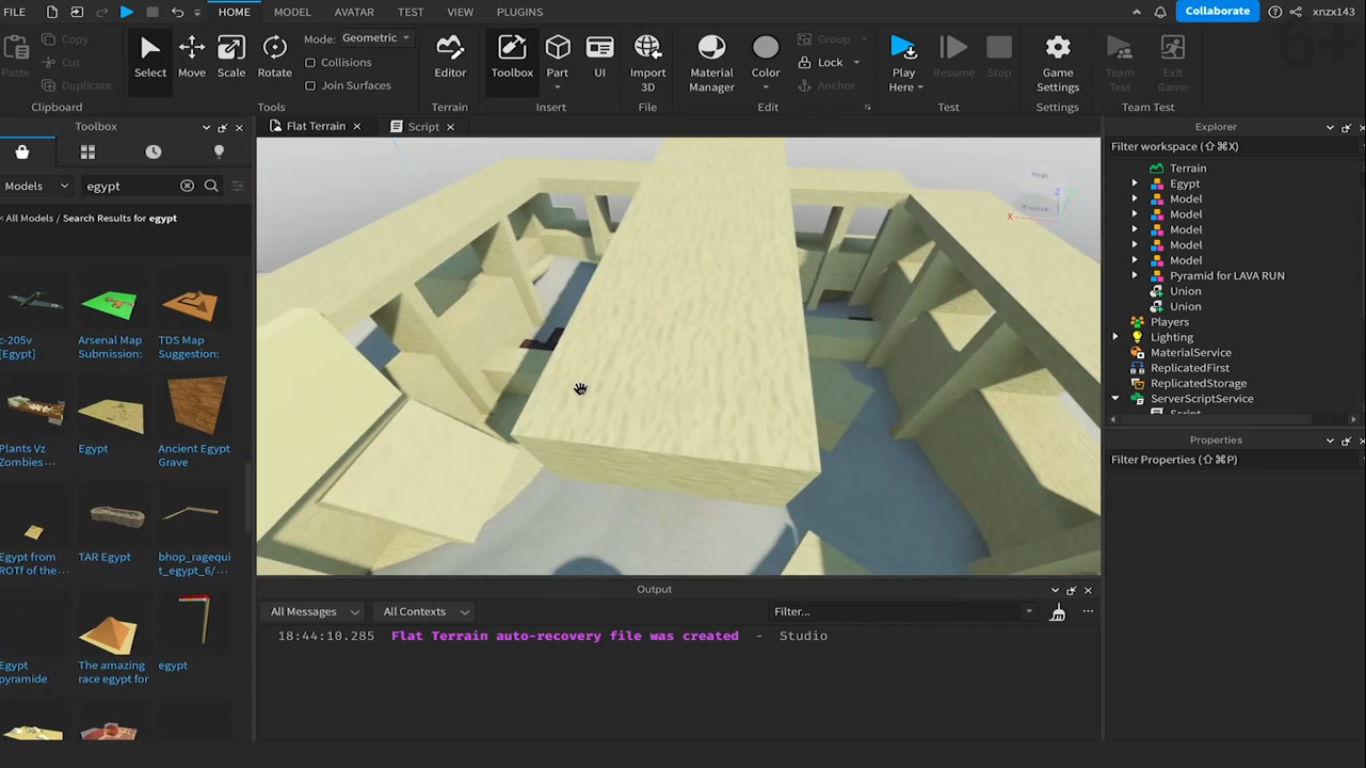Open the help question mark icon
The width and height of the screenshot is (1366, 768).
click(x=1275, y=12)
